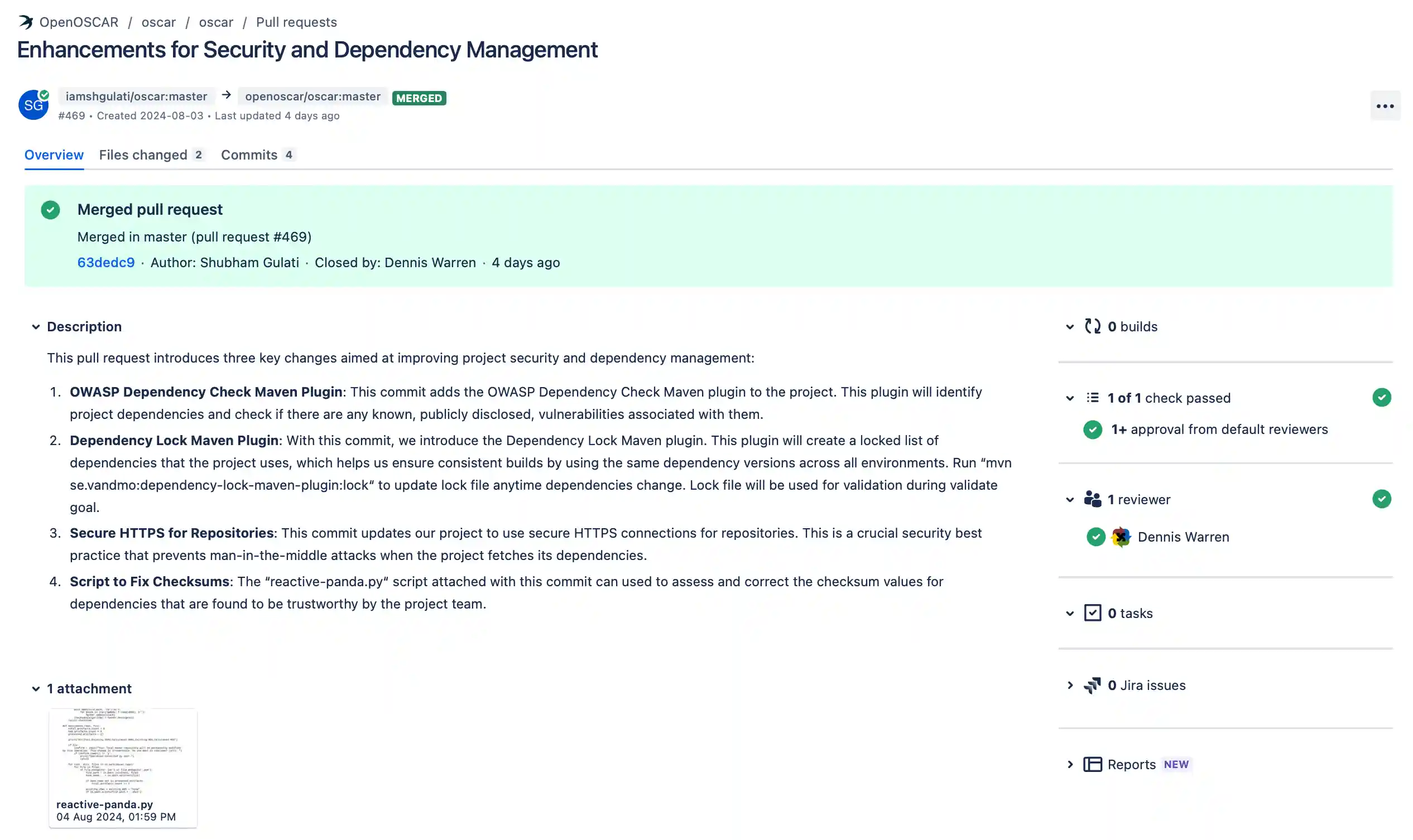This screenshot has height=840, width=1413.
Task: Expand the 0 Jira issues section
Action: point(1069,685)
